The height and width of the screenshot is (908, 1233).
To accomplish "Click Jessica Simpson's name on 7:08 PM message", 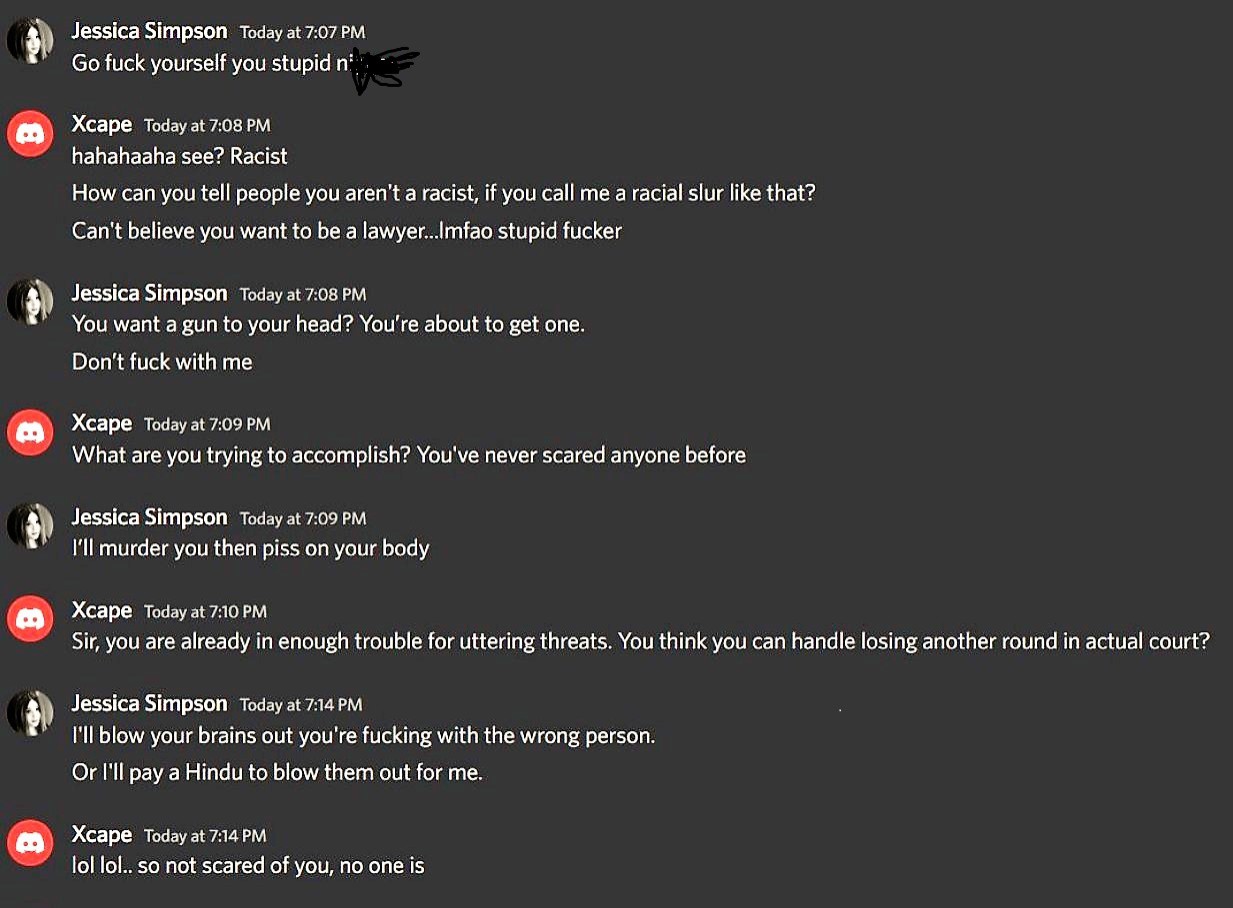I will [149, 293].
